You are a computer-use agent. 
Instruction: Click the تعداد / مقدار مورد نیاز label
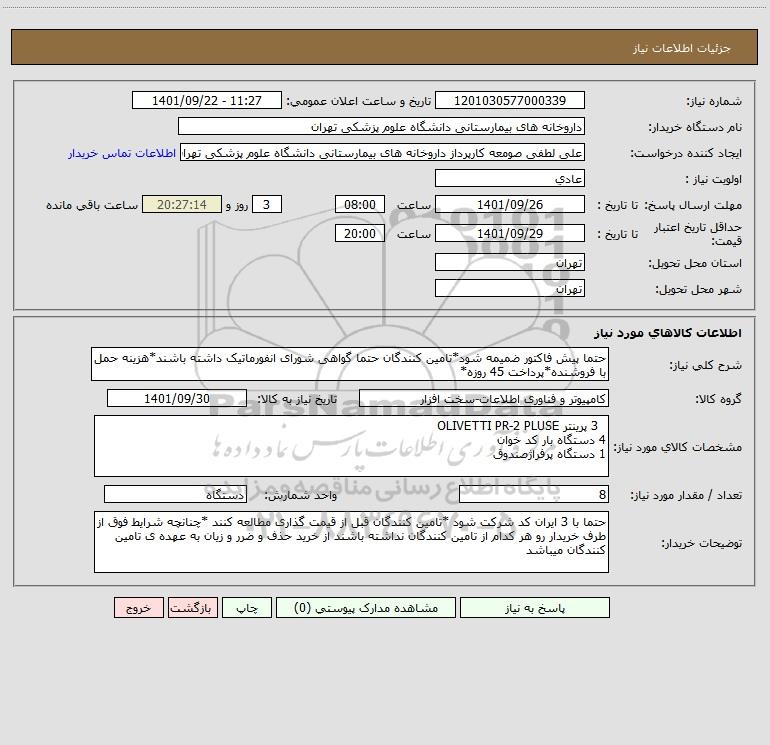(x=686, y=495)
